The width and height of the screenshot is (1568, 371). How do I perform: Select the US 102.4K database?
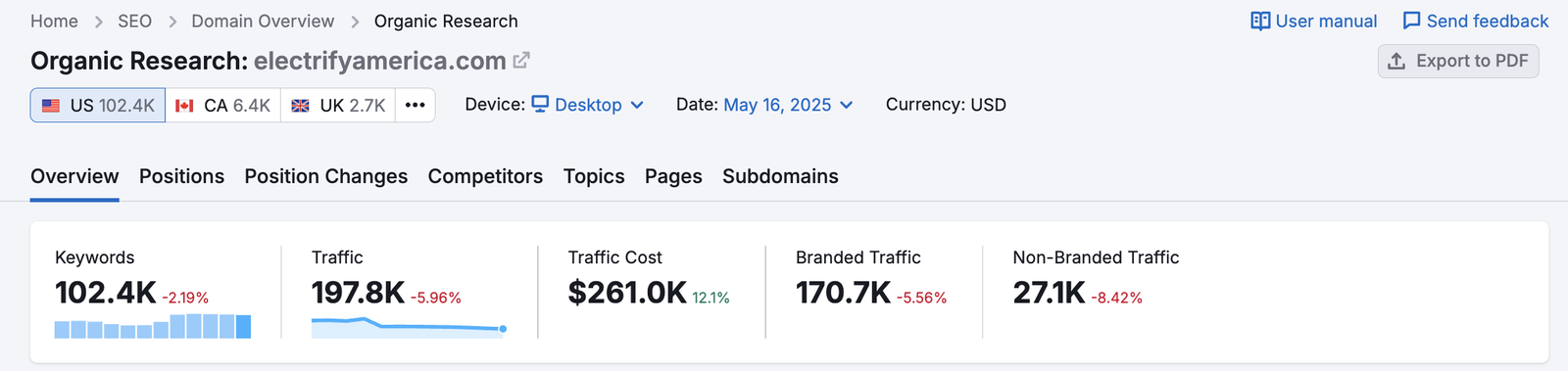pos(98,105)
